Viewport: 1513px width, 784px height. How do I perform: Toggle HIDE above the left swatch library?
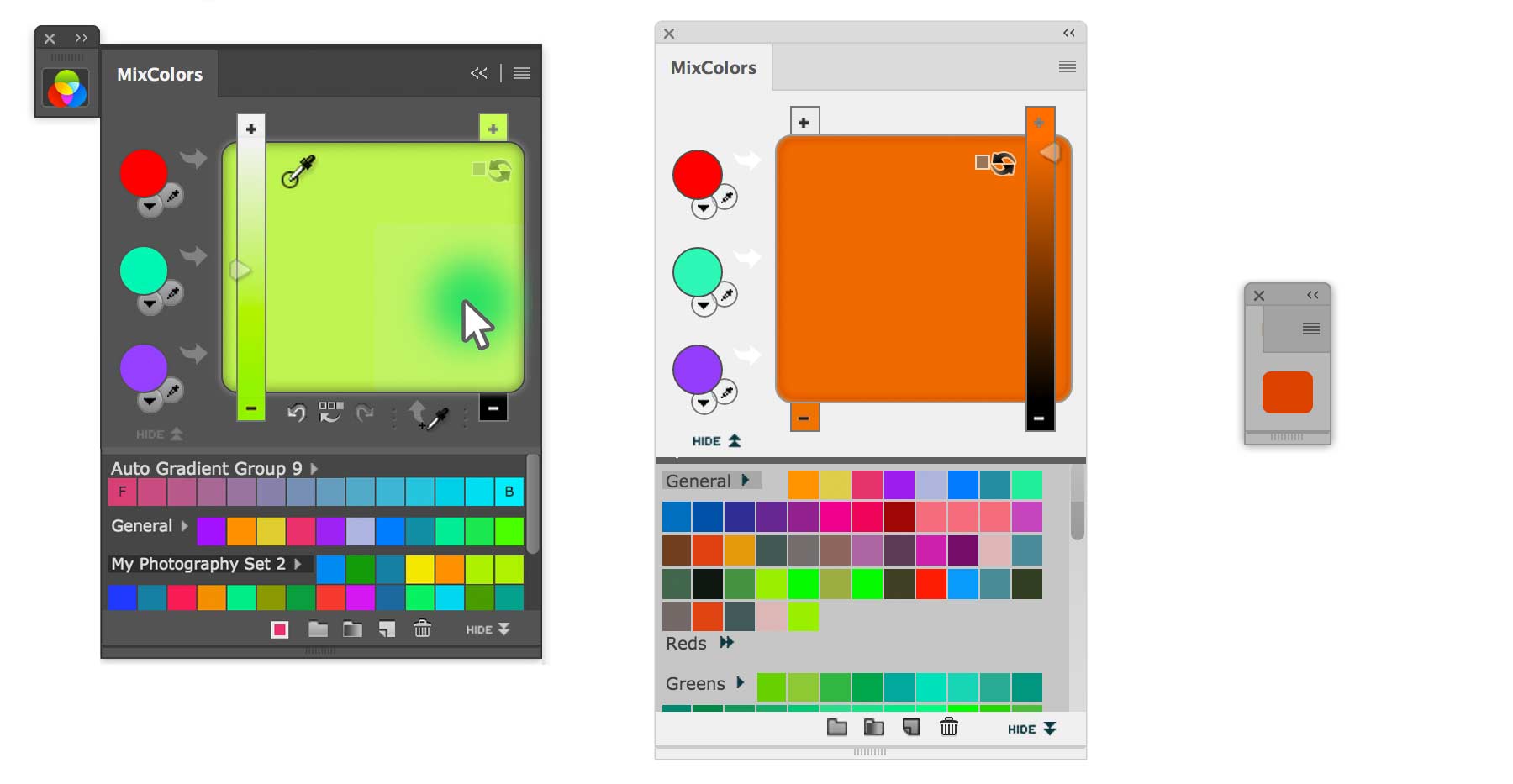158,434
